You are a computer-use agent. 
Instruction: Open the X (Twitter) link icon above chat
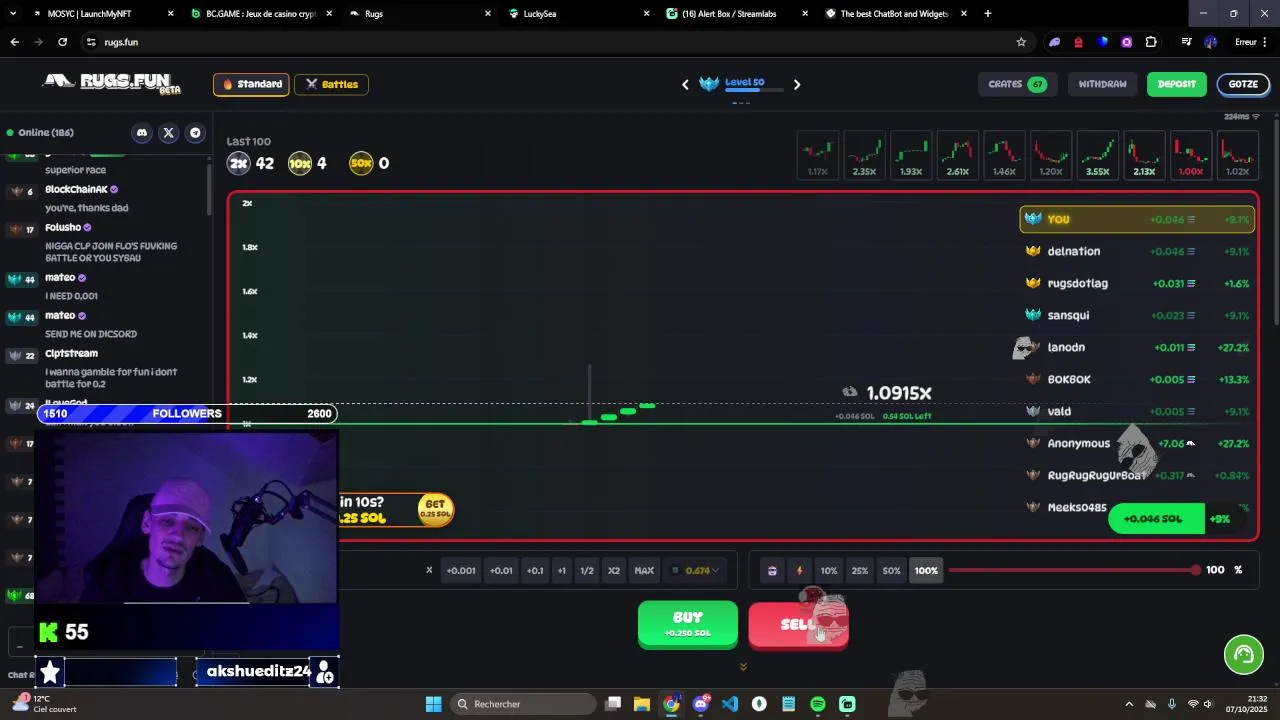click(168, 133)
